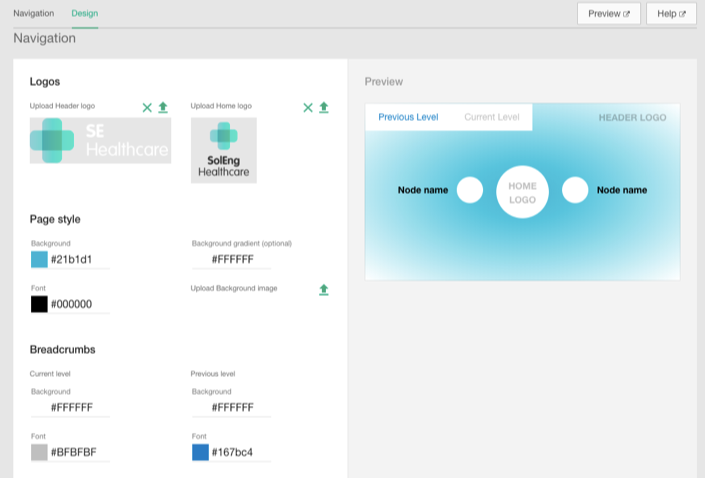Click the Upload Header logo label
705x478 pixels.
(x=62, y=106)
